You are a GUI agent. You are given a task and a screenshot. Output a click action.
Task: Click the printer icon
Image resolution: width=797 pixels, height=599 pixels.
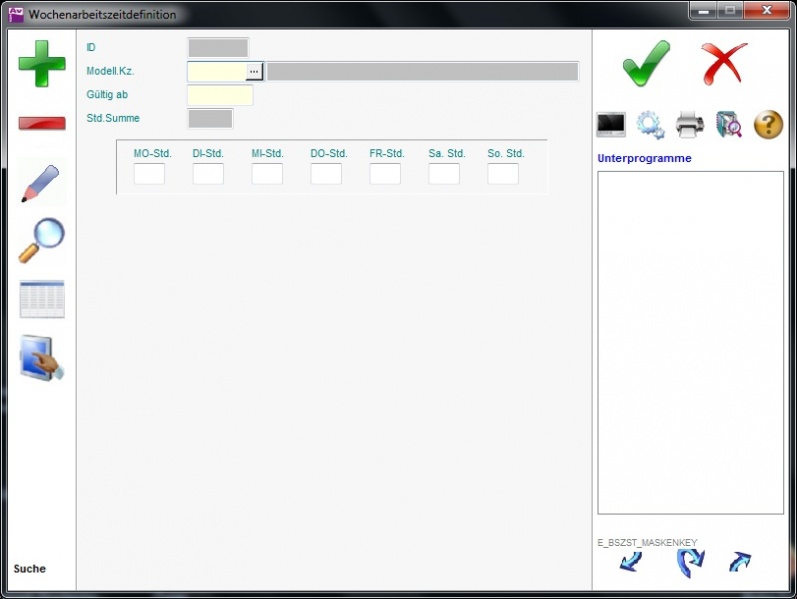[x=690, y=125]
